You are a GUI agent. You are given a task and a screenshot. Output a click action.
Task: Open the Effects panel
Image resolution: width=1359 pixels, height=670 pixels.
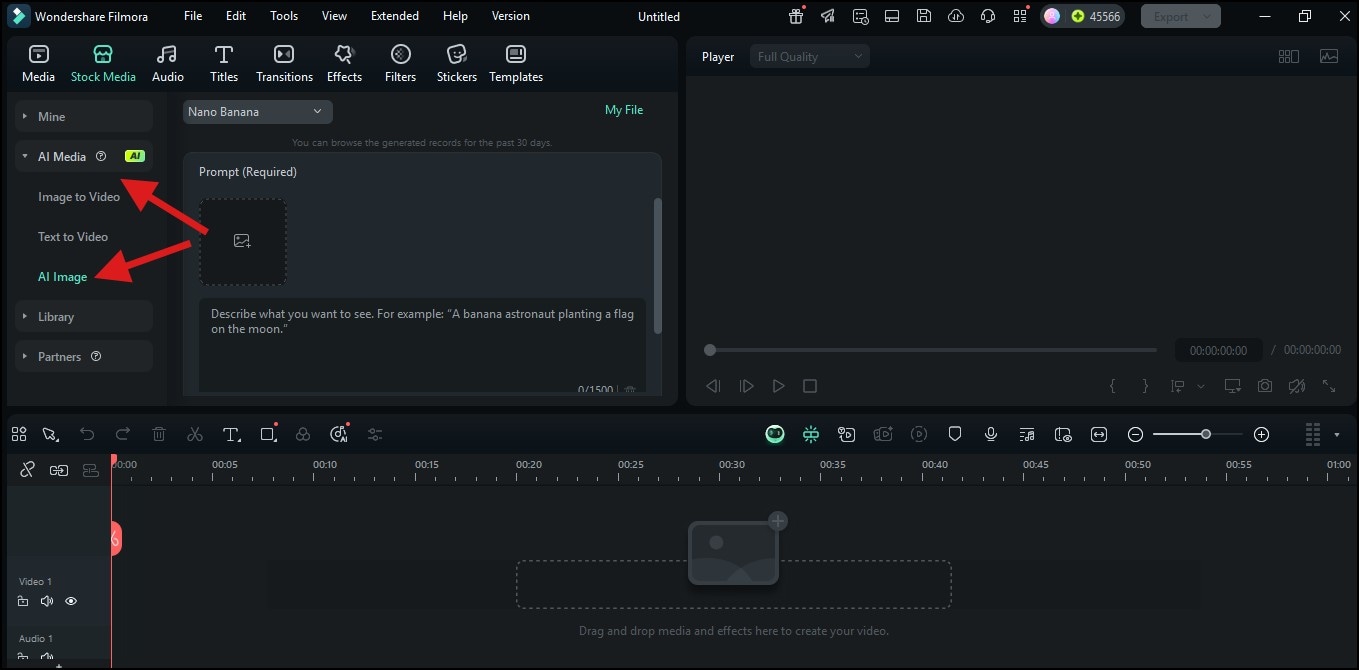(344, 62)
